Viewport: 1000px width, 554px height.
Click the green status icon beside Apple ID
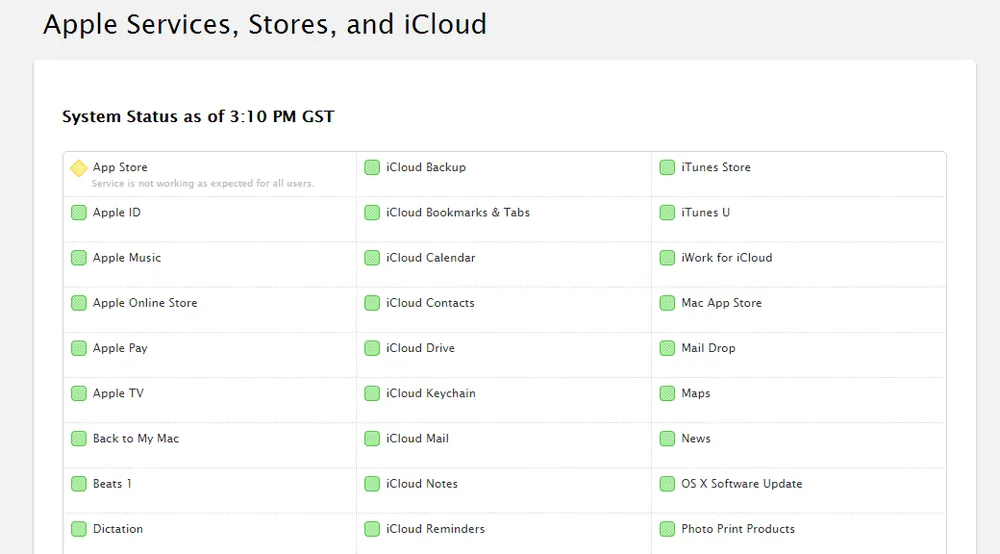79,213
